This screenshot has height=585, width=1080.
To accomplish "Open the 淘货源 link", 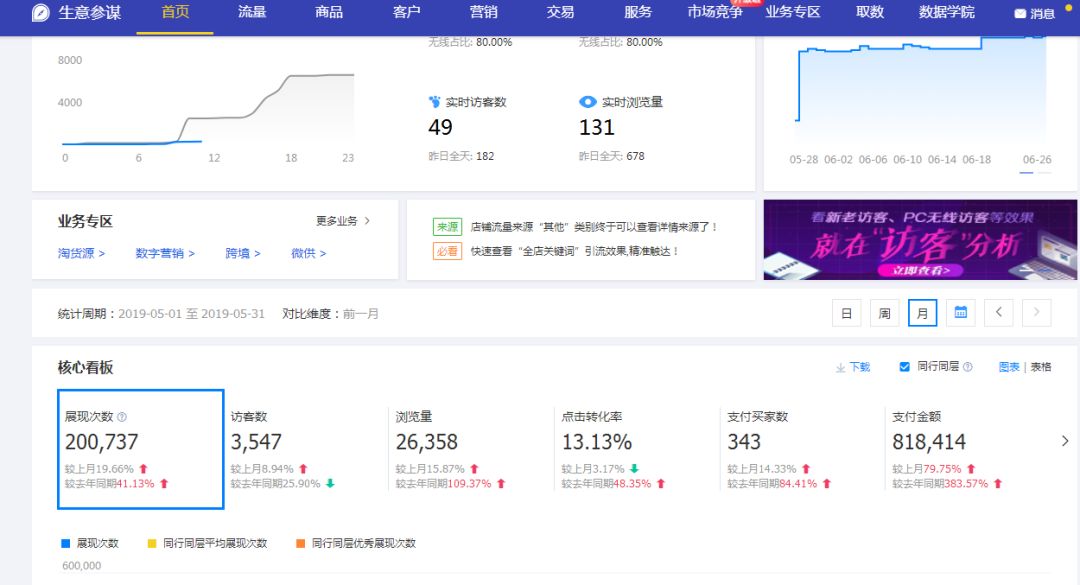I will [x=81, y=253].
